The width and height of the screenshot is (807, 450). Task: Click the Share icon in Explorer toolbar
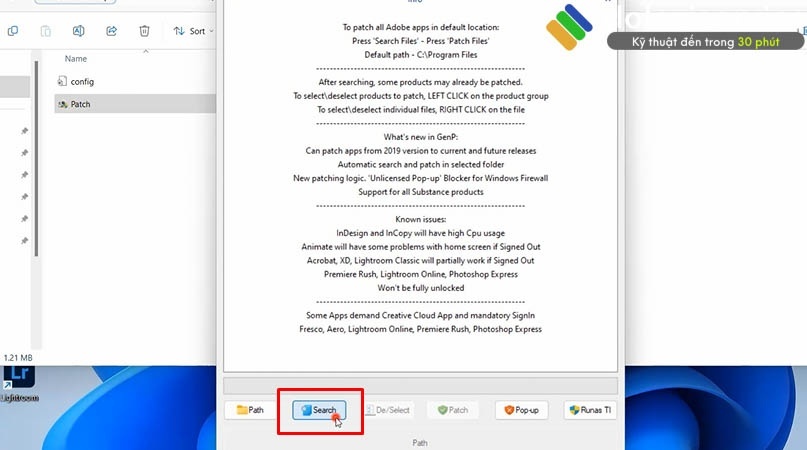[x=111, y=31]
